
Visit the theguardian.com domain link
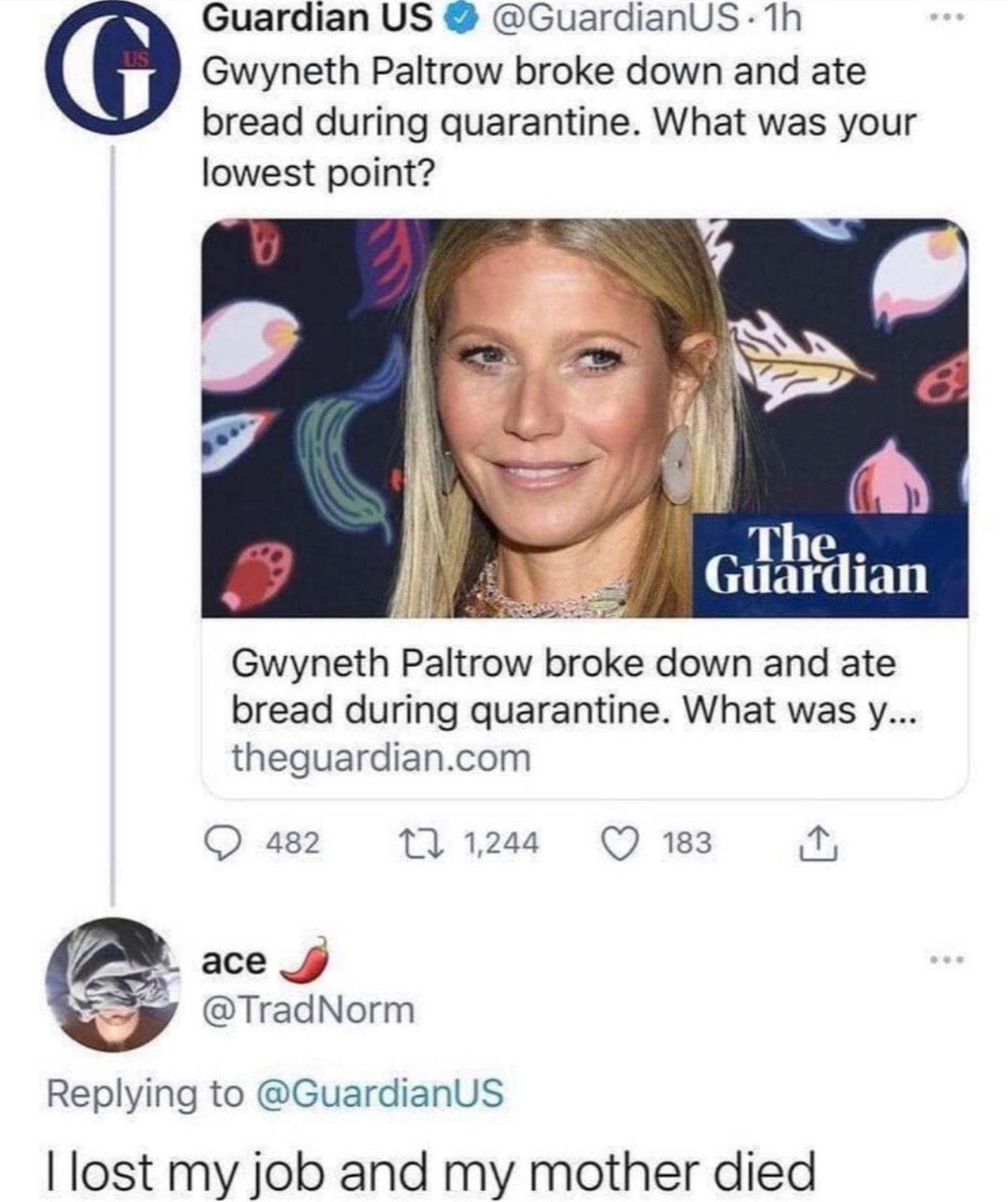click(x=381, y=759)
